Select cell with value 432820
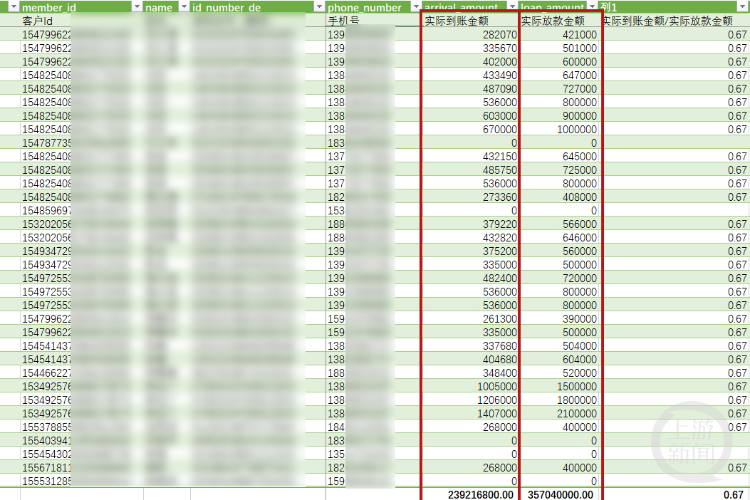This screenshot has height=500, width=750. tap(470, 237)
